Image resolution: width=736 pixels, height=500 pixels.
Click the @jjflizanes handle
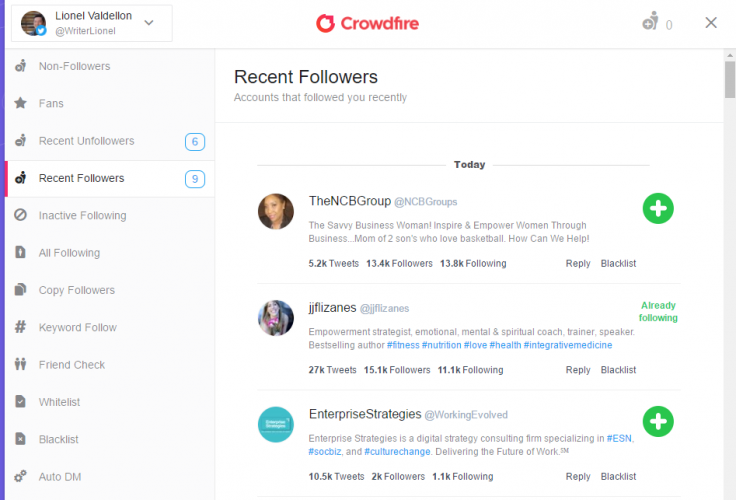point(384,308)
